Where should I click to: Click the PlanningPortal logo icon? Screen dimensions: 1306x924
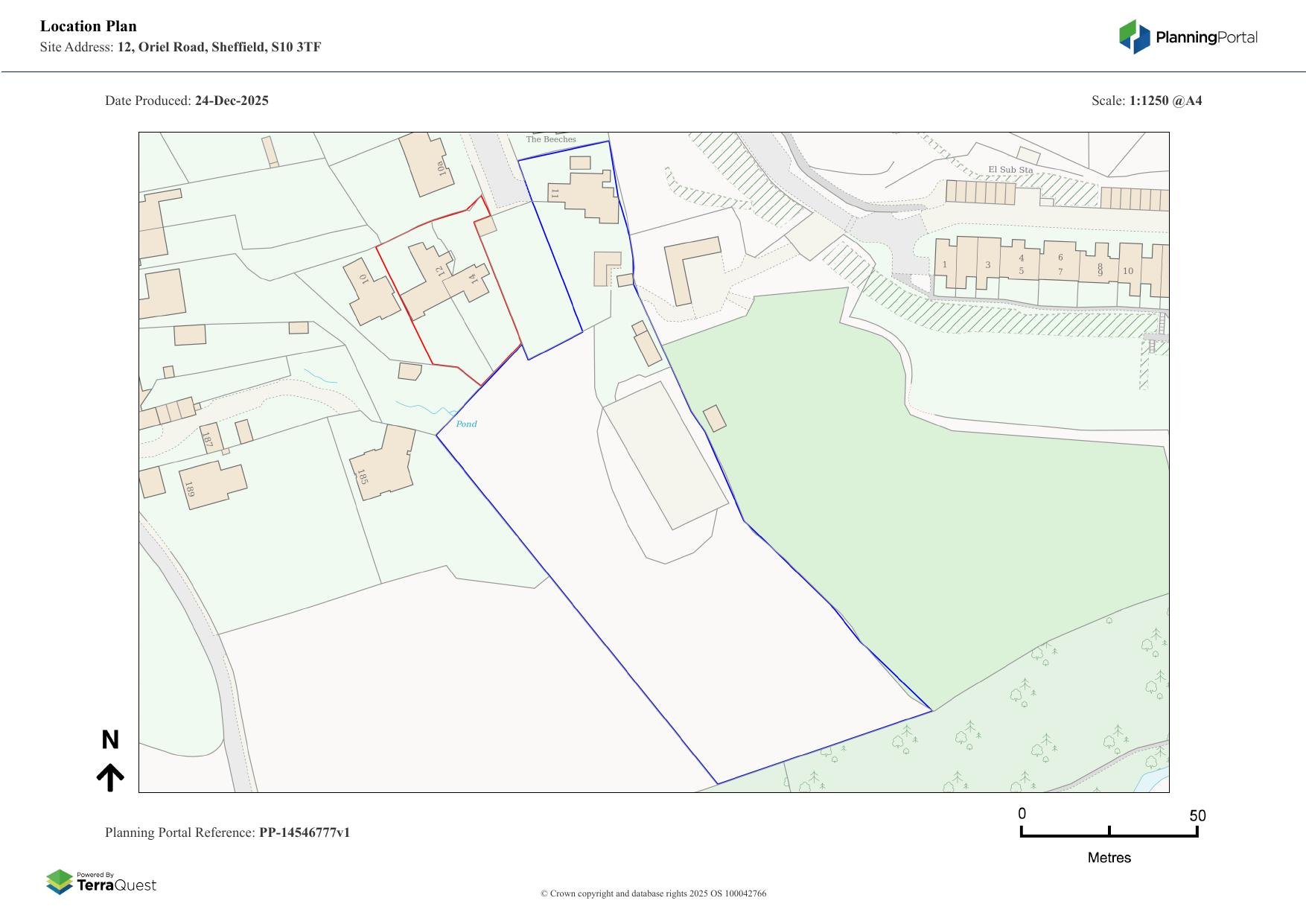(x=1134, y=37)
